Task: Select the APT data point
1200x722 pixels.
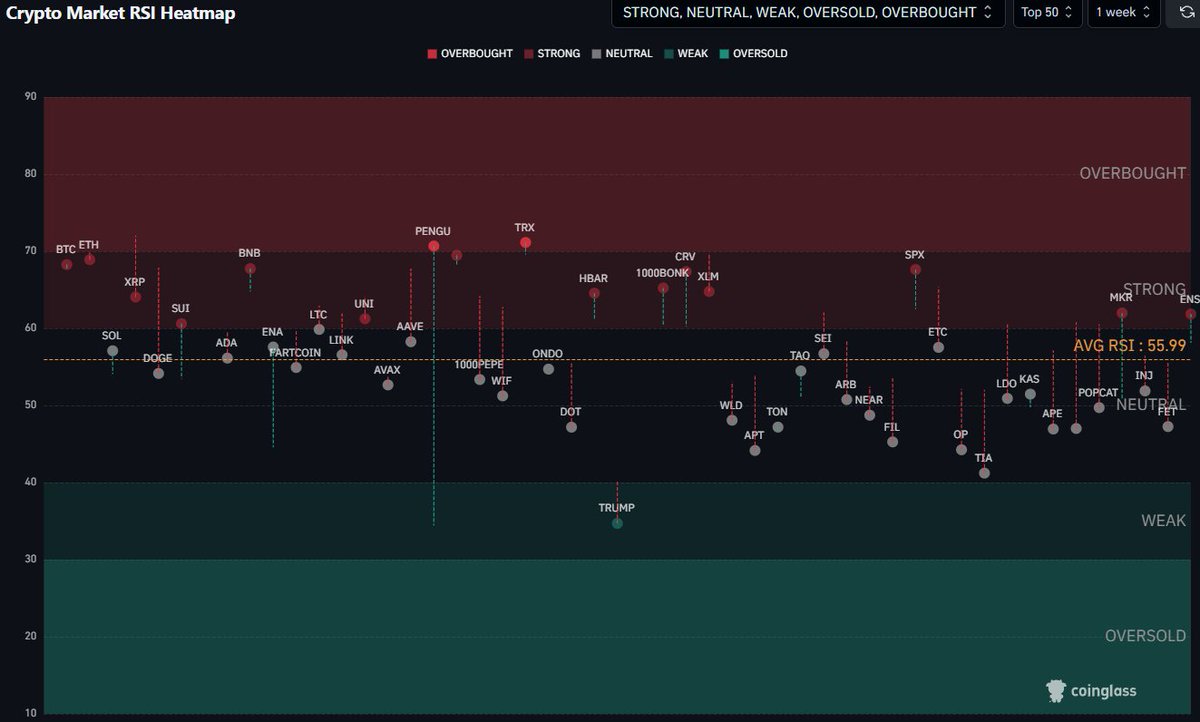Action: point(755,451)
